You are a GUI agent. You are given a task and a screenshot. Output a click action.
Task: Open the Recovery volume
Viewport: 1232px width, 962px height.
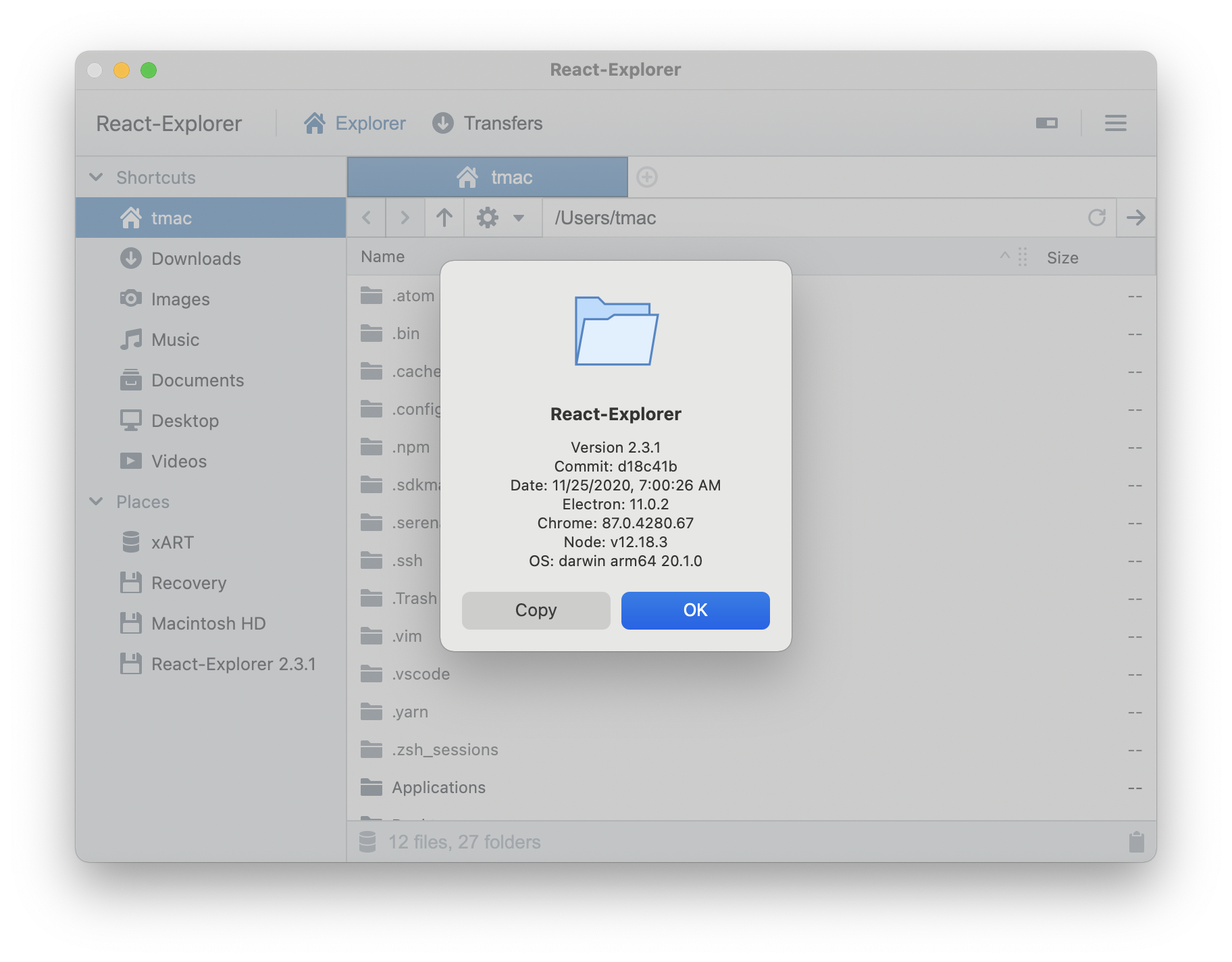coord(211,582)
